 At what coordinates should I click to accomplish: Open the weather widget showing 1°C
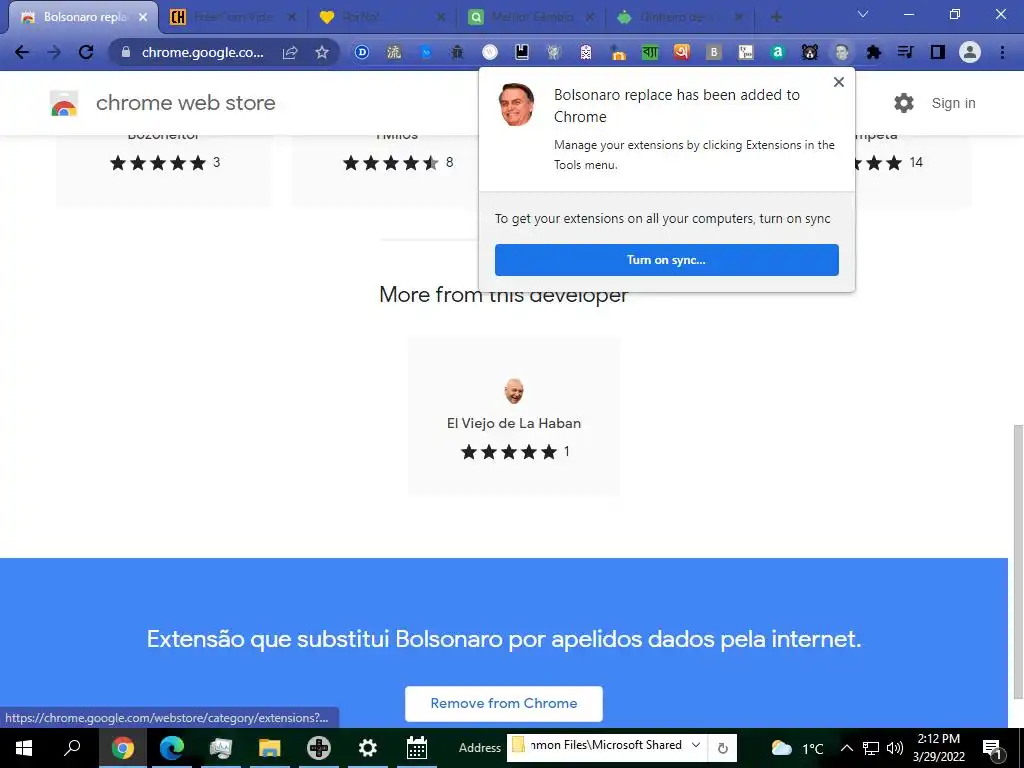797,748
